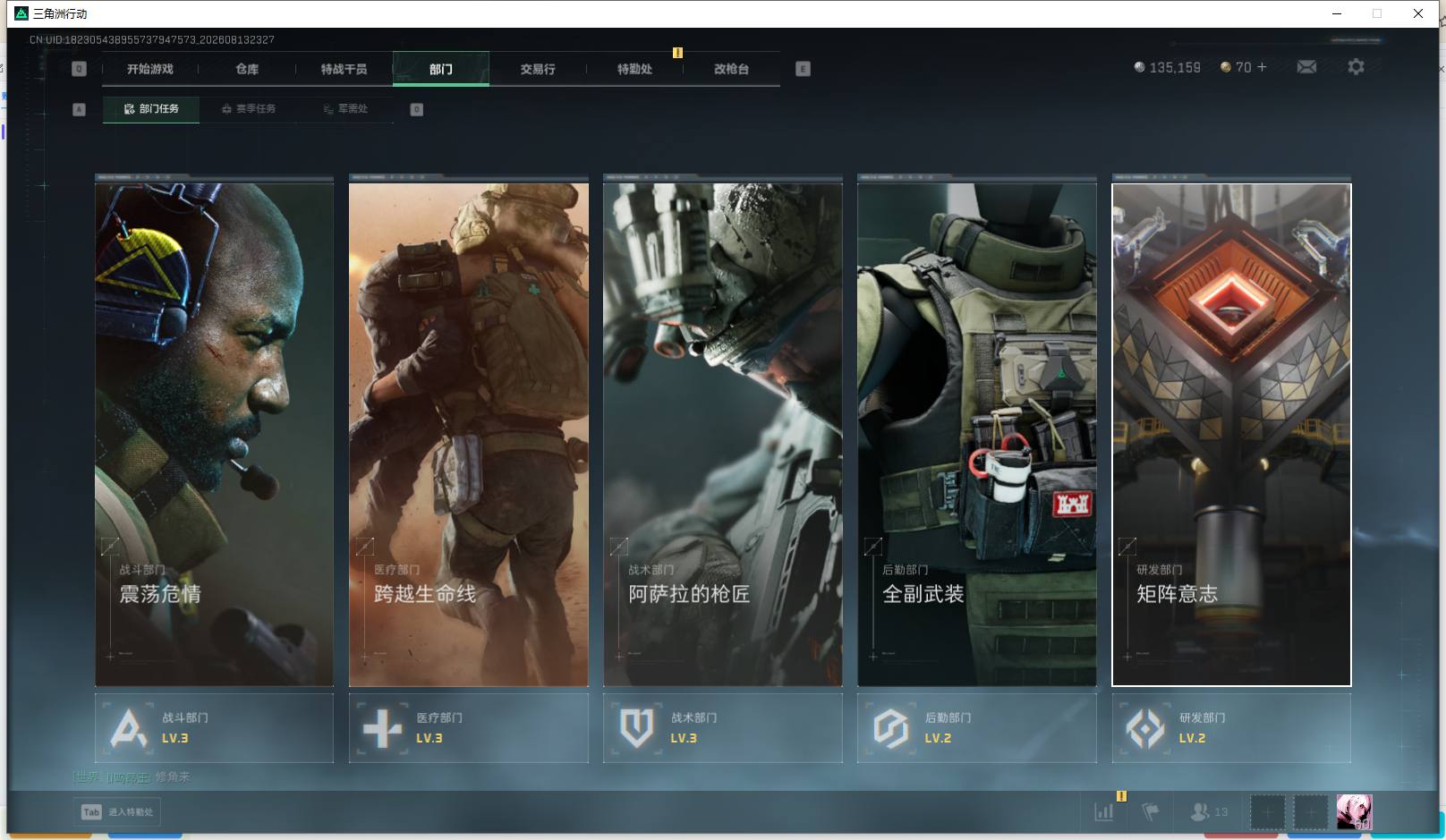Open the 震荡危情 combat department card
Viewport: 1446px width, 840px height.
[x=214, y=435]
